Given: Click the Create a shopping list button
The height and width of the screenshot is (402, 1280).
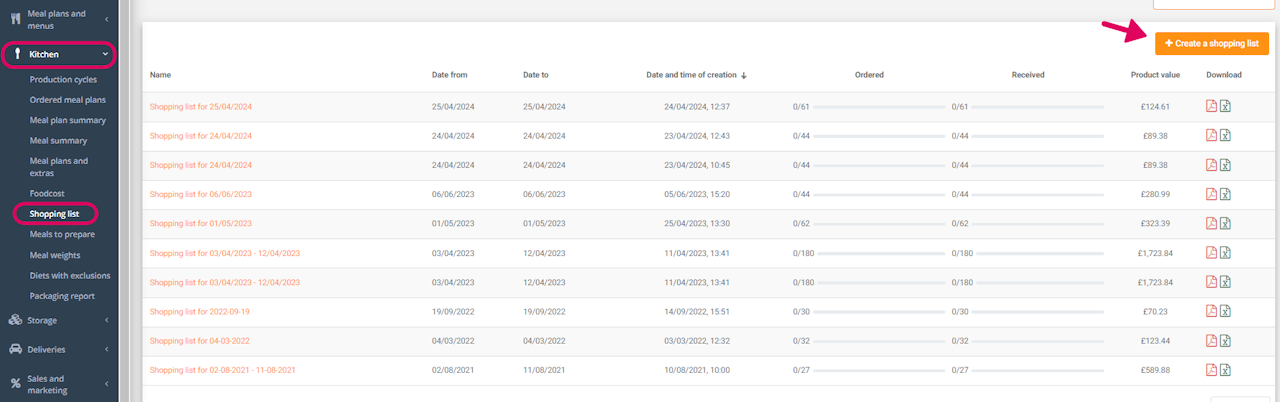Looking at the screenshot, I should (x=1211, y=44).
